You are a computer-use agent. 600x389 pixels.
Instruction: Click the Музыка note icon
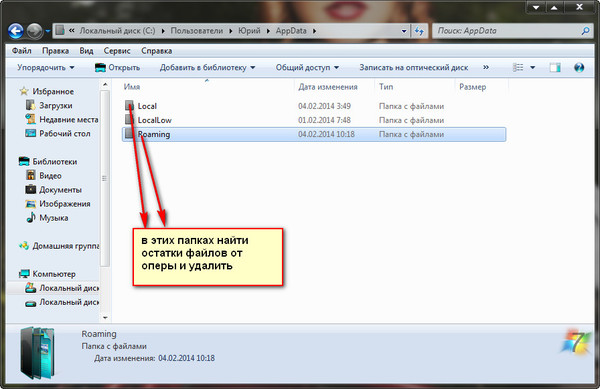(31, 218)
